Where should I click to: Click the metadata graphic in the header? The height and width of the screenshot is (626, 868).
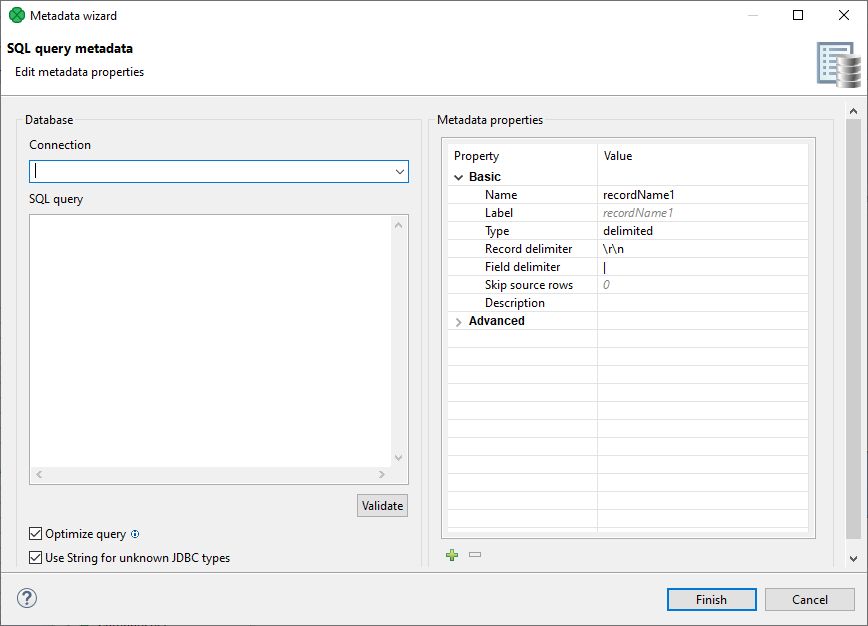836,62
